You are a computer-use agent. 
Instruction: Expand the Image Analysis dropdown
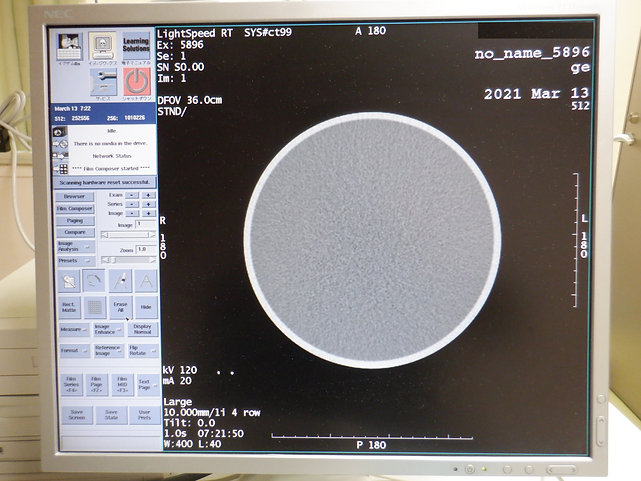click(75, 246)
